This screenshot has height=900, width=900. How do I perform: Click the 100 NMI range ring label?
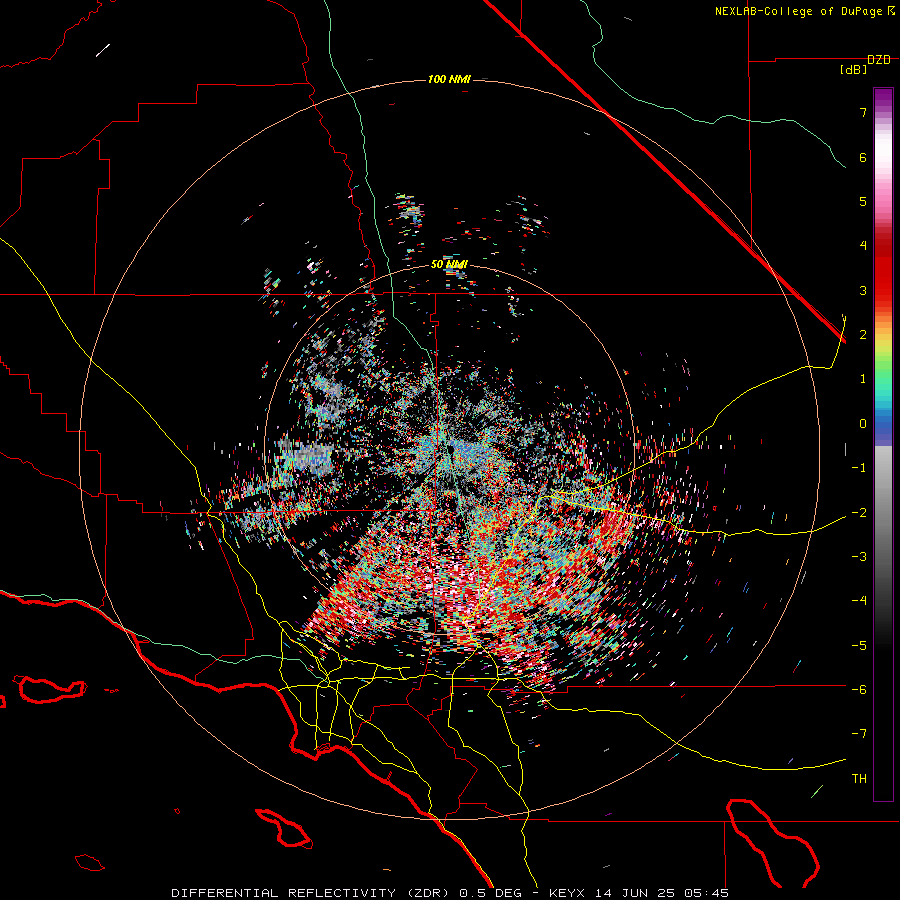point(449,79)
